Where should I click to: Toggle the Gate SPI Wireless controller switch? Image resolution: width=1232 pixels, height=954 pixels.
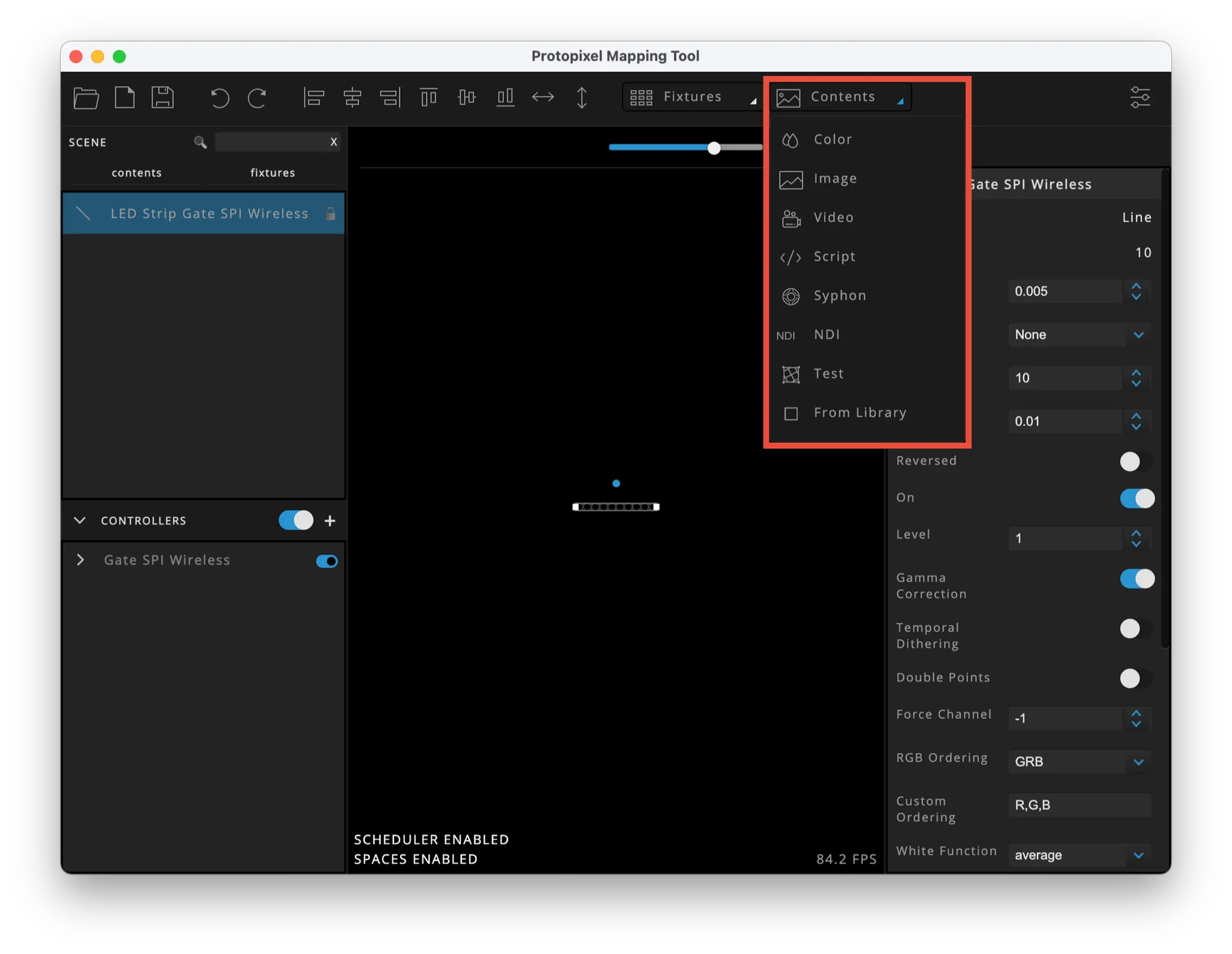coord(327,561)
